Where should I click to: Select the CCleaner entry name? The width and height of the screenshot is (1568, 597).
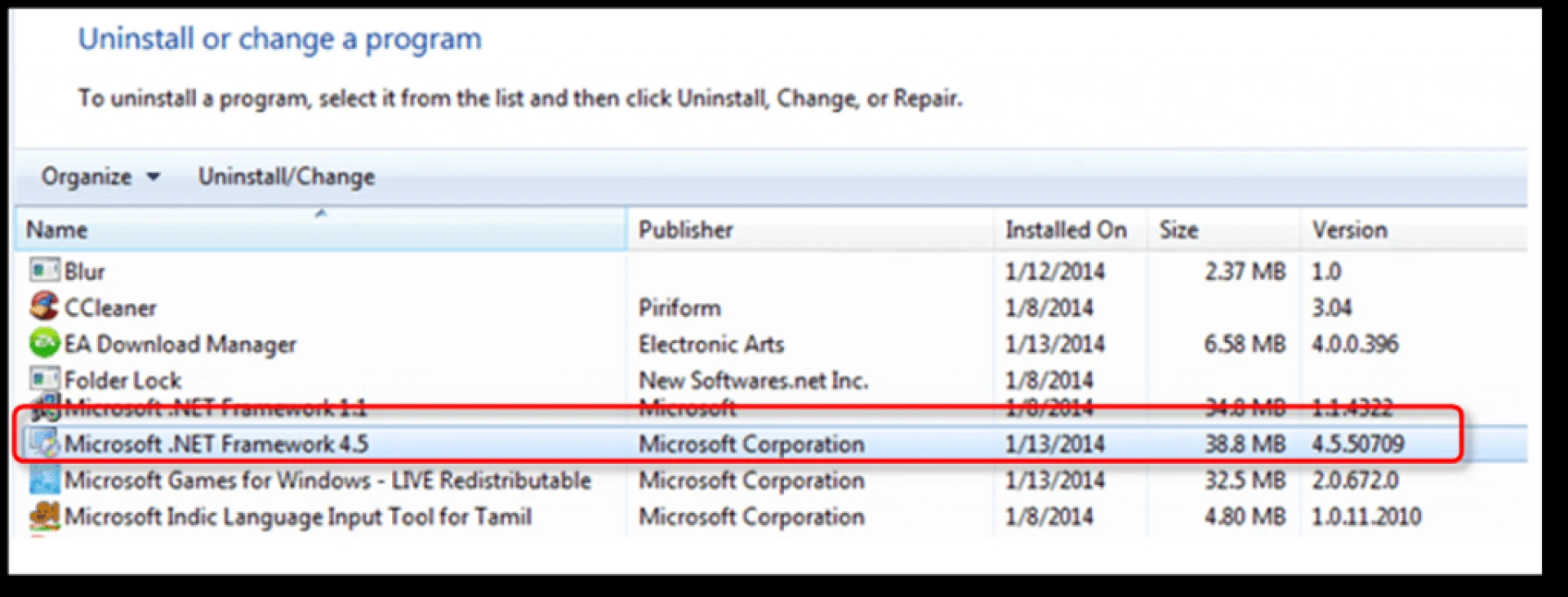(110, 308)
